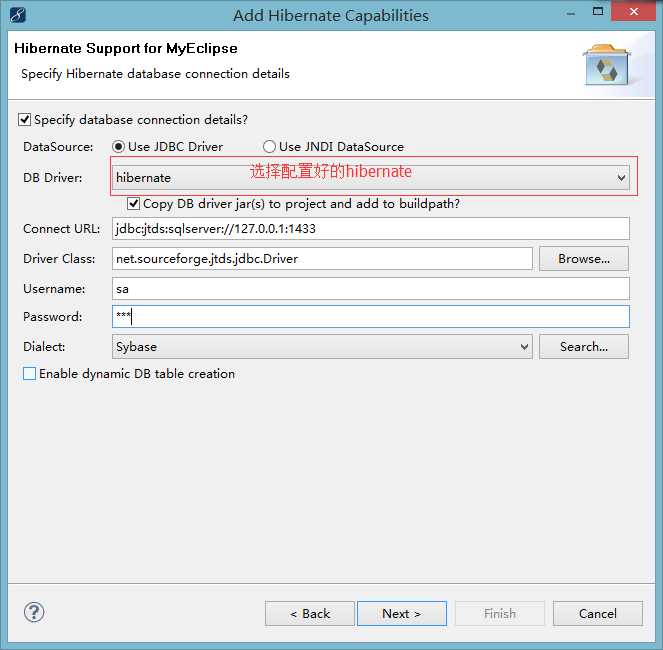Viewport: 663px width, 650px height.
Task: Select the Use JDBC Driver radio button
Action: click(x=118, y=147)
